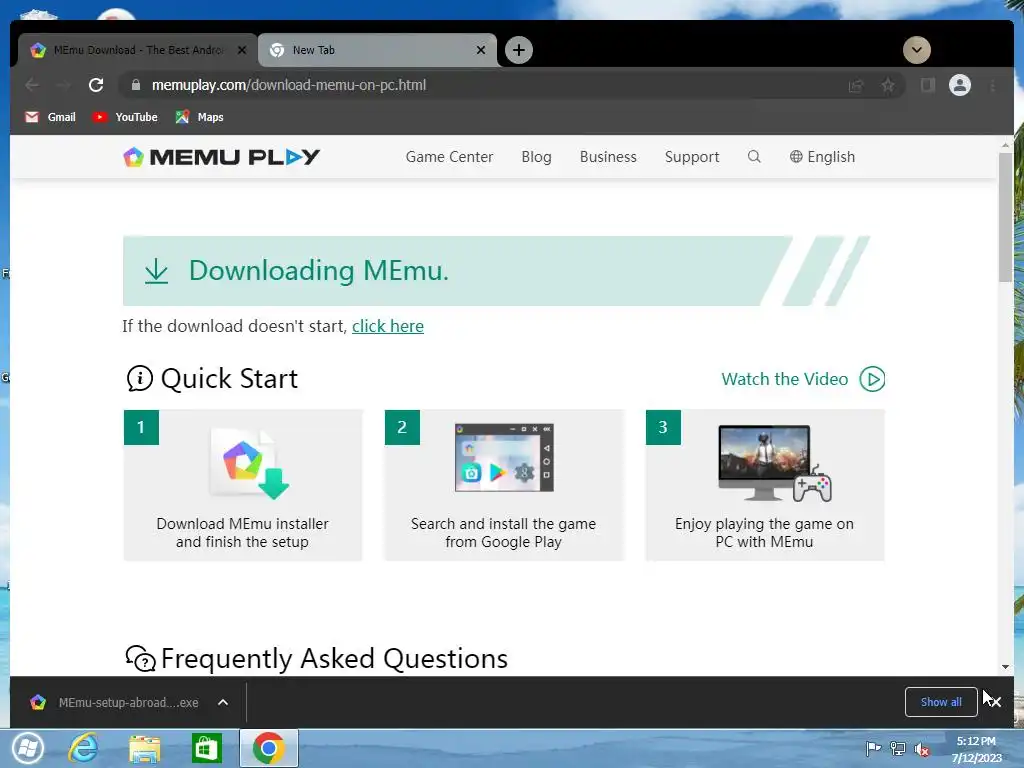Click the network tray icon
The image size is (1024, 768).
point(897,748)
